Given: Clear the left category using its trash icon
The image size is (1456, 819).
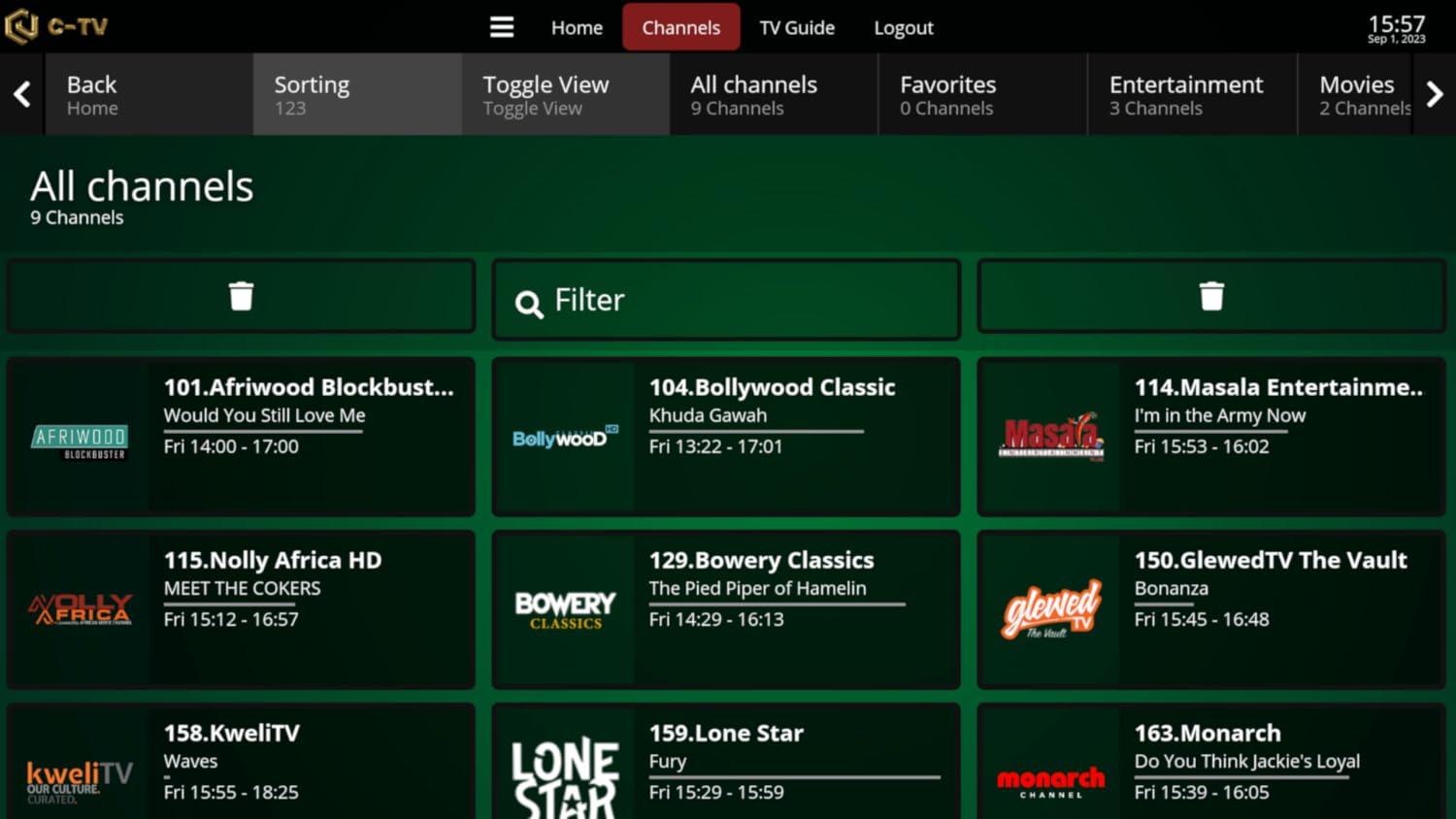Looking at the screenshot, I should tap(240, 296).
